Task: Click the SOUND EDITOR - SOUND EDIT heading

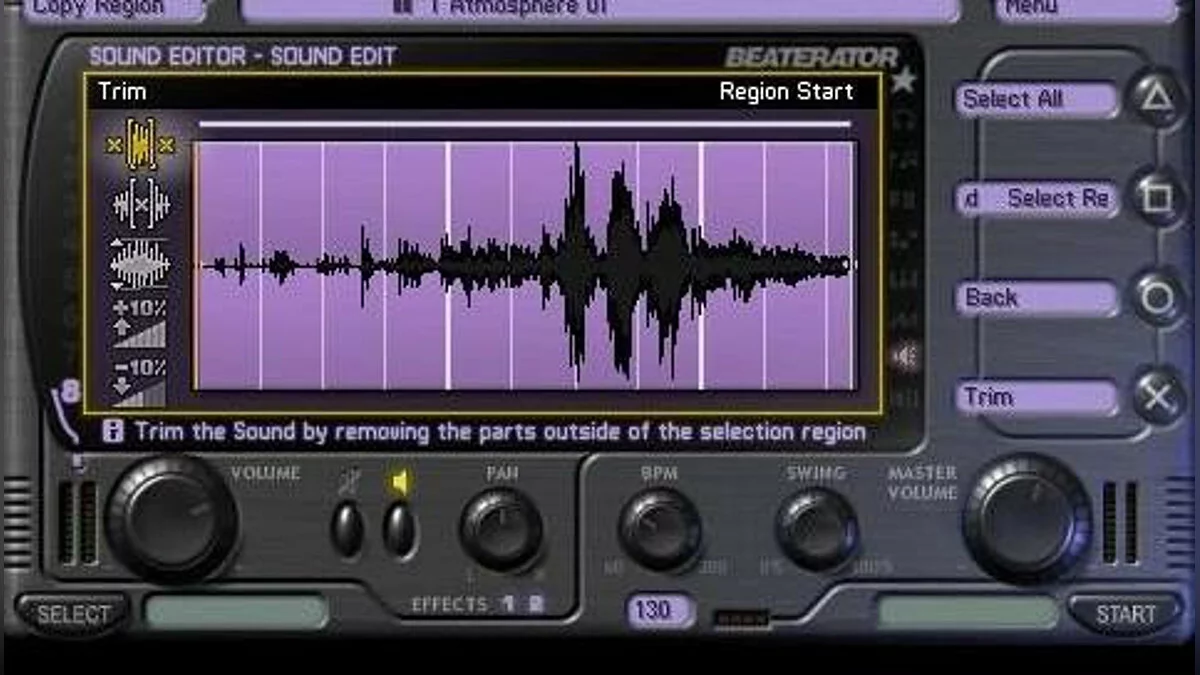Action: click(243, 56)
